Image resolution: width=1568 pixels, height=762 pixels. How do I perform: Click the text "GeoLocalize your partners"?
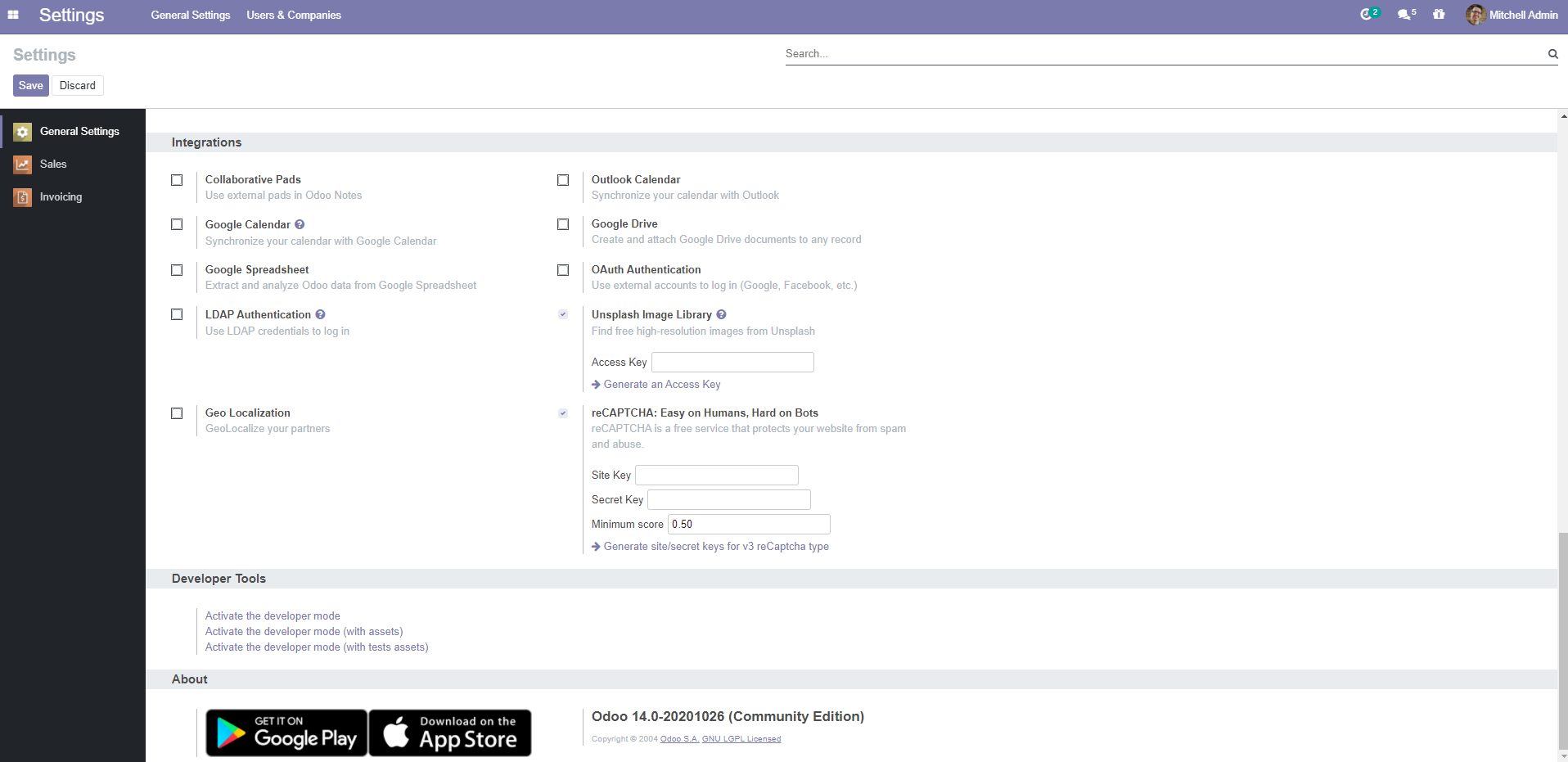point(268,428)
